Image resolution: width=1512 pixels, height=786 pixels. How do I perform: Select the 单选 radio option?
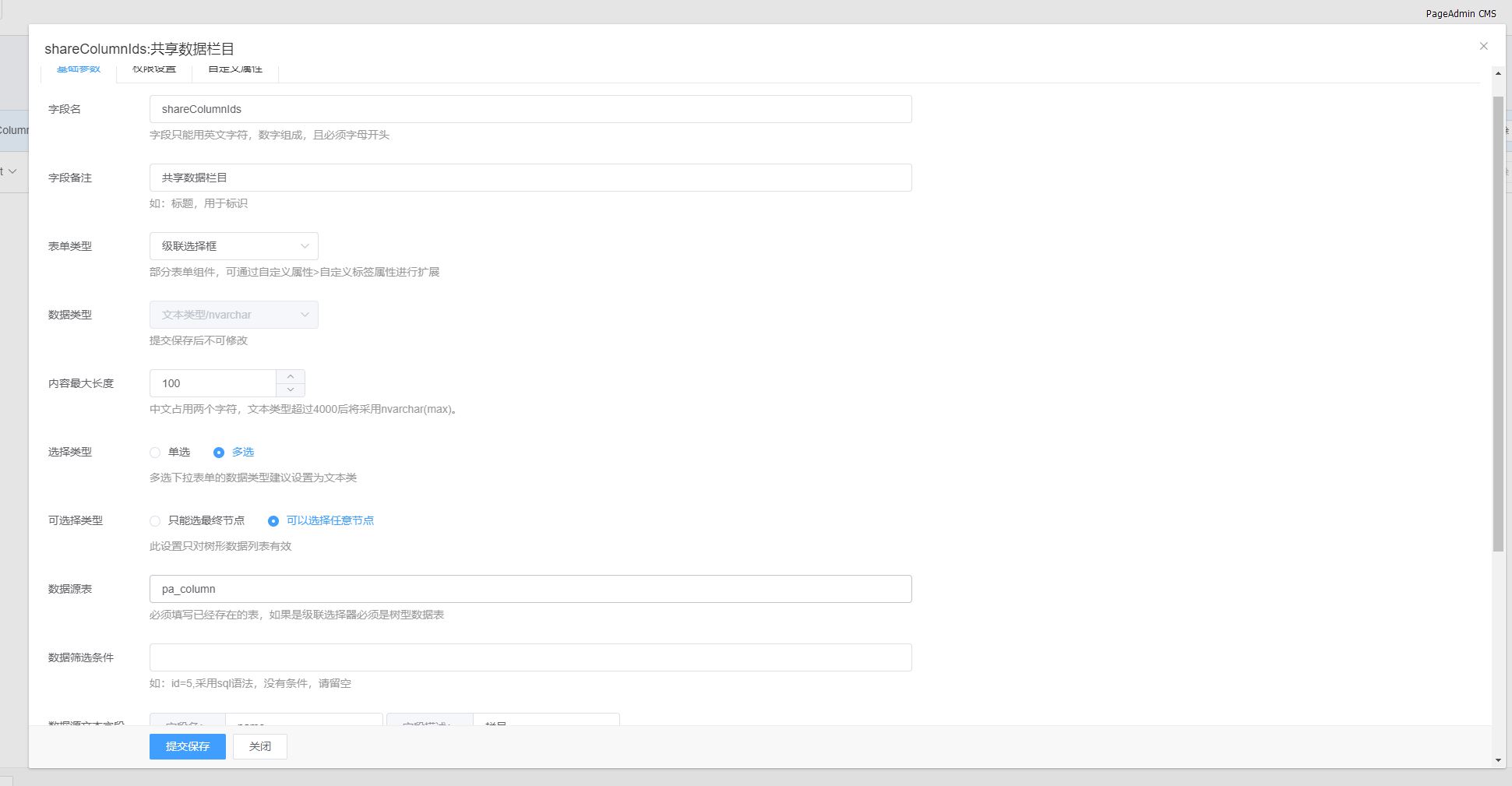(x=155, y=453)
